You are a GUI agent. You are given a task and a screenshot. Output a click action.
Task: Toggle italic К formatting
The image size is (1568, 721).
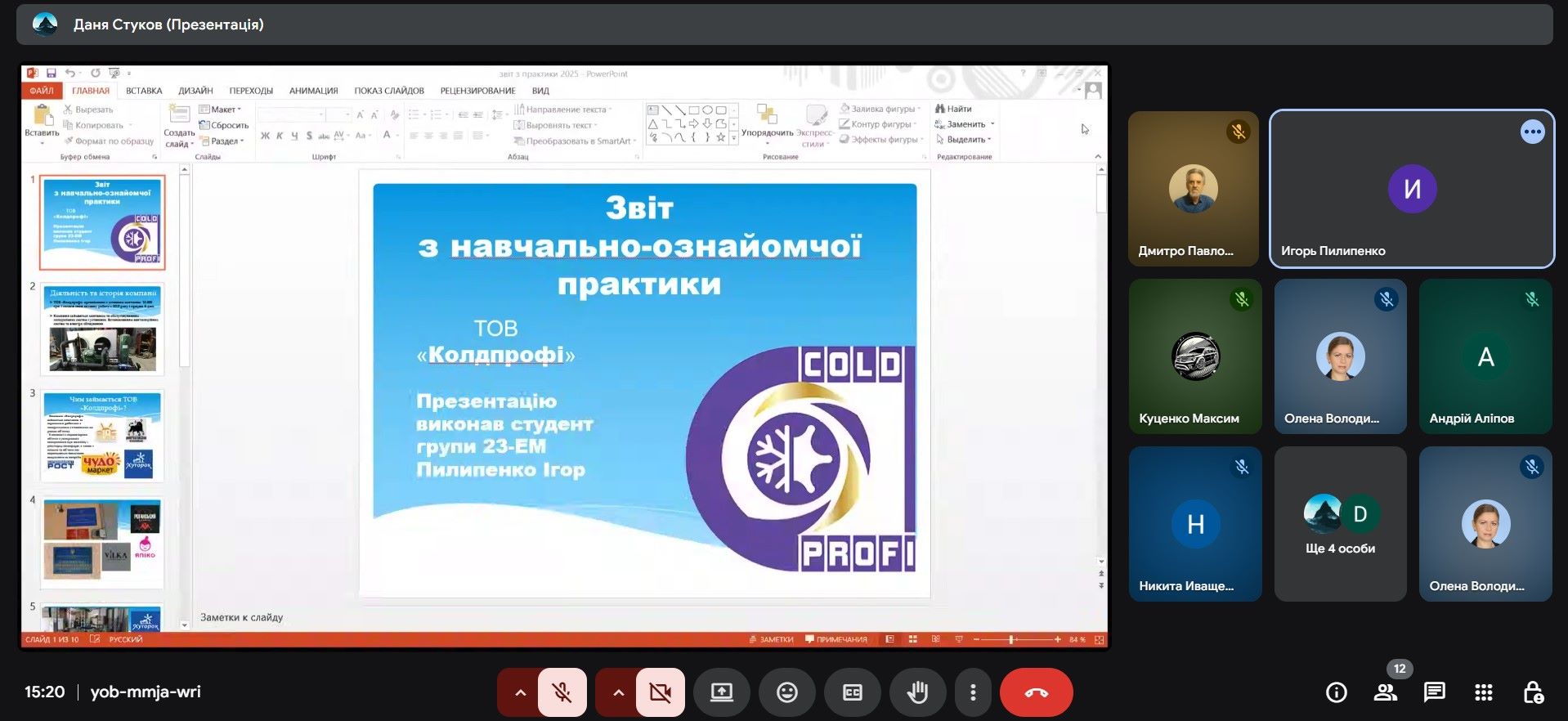click(x=280, y=136)
